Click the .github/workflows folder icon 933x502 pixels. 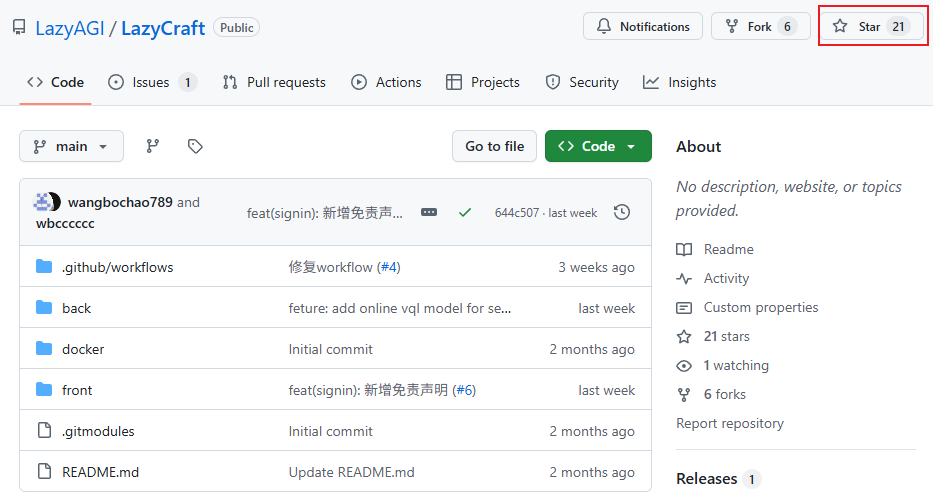(44, 266)
